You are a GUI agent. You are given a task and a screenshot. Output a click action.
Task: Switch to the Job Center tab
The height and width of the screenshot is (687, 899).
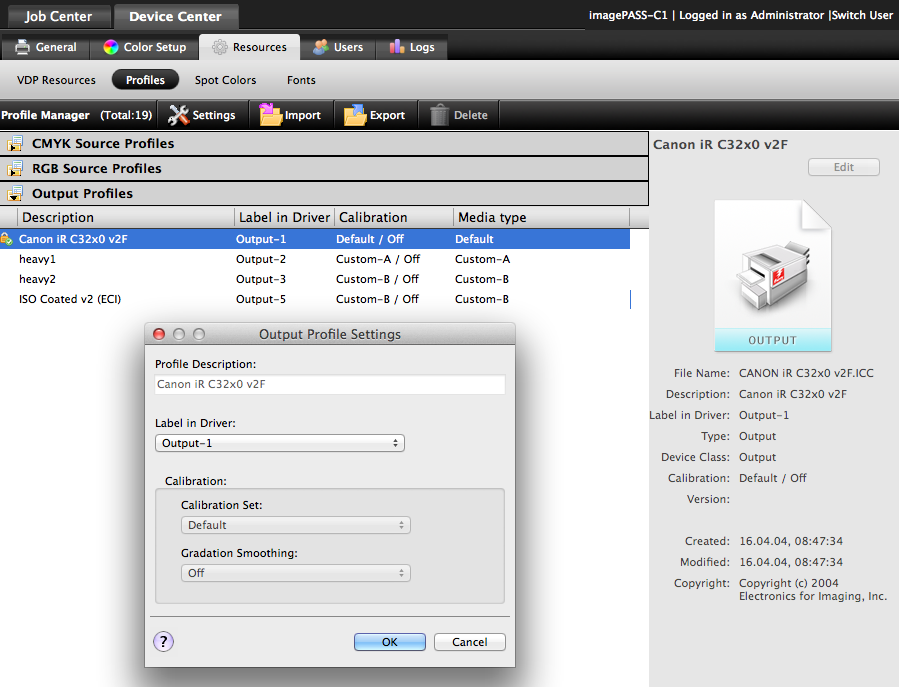[x=58, y=16]
